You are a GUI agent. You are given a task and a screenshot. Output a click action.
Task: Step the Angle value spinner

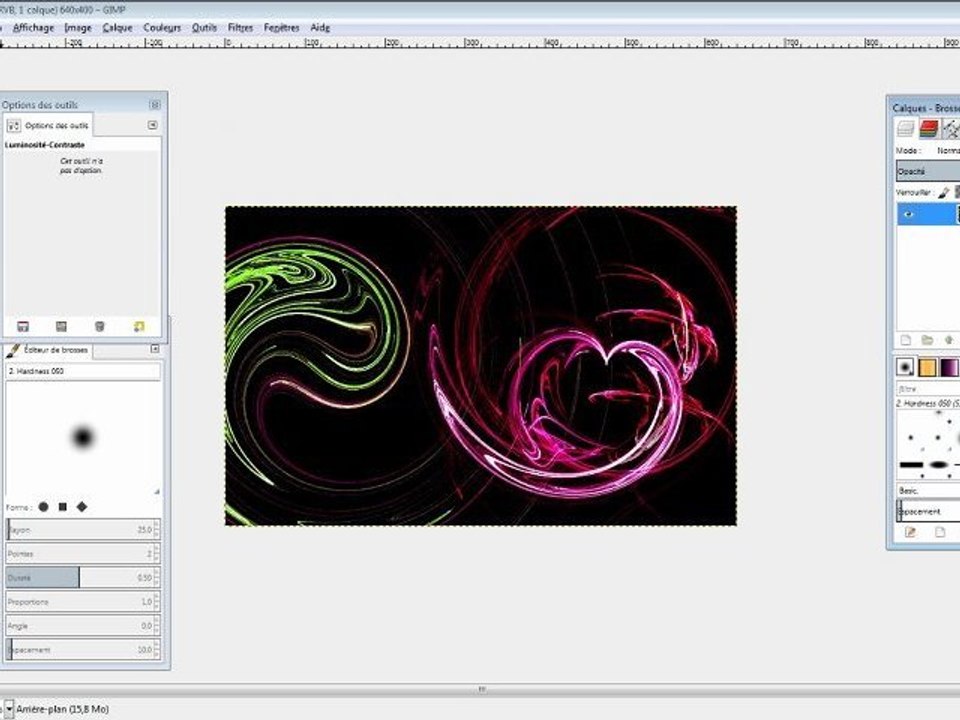click(x=157, y=626)
